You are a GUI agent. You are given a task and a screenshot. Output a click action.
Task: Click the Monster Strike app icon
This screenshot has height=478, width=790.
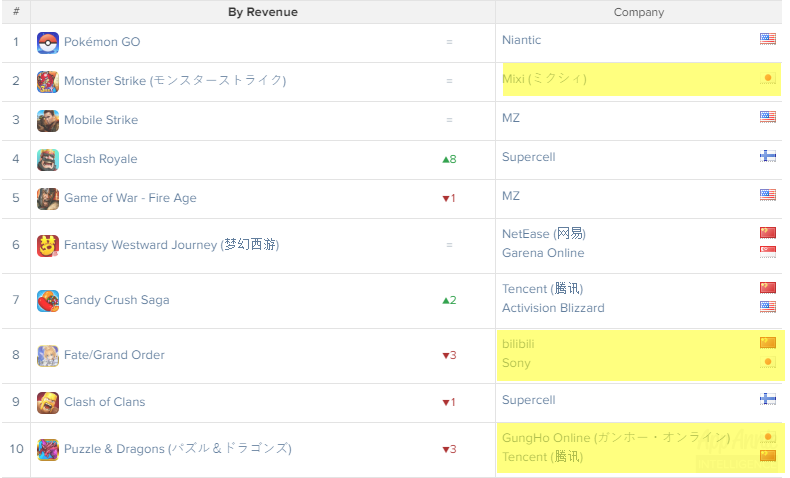[48, 82]
